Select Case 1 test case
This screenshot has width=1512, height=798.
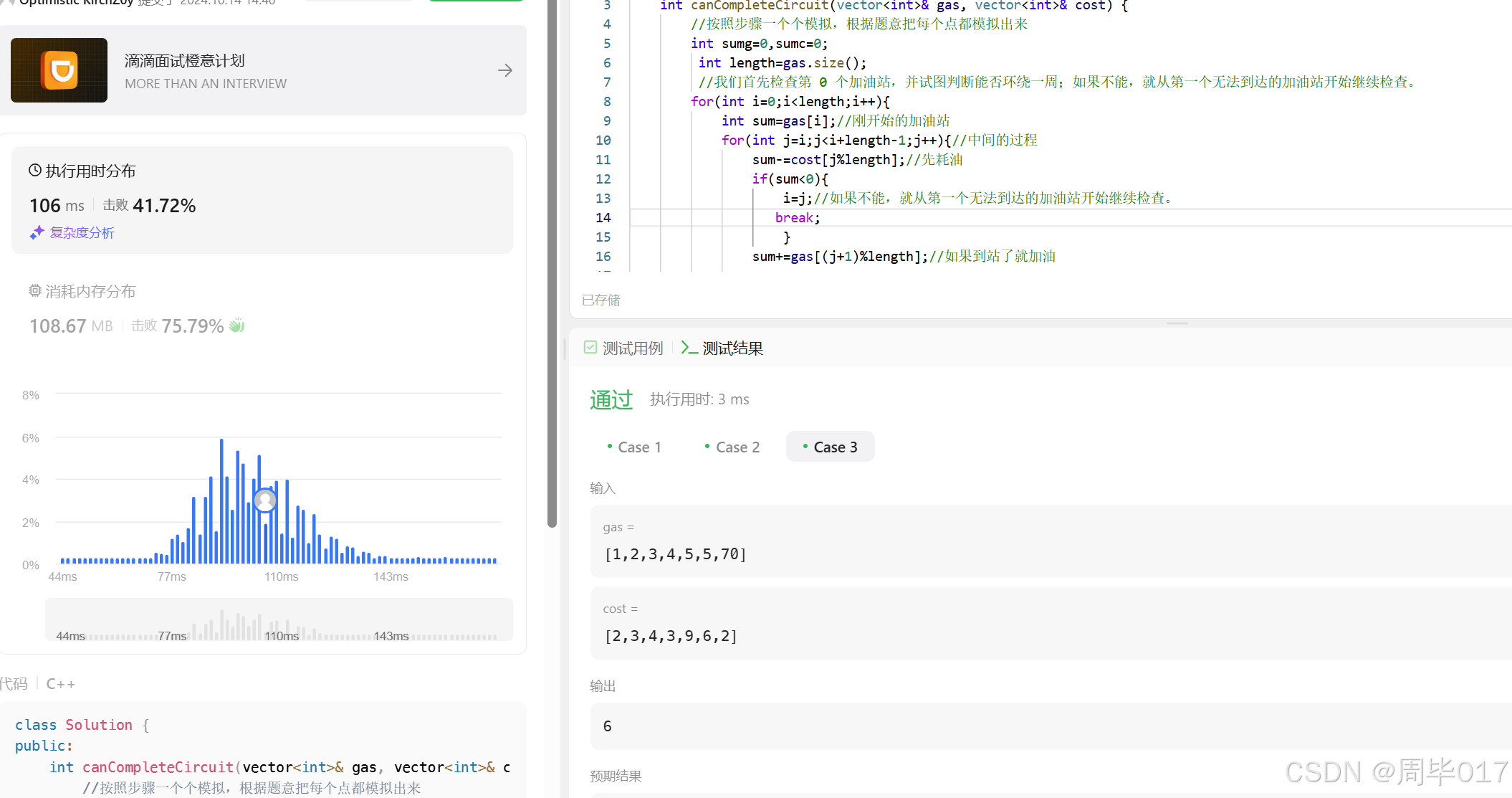(634, 447)
